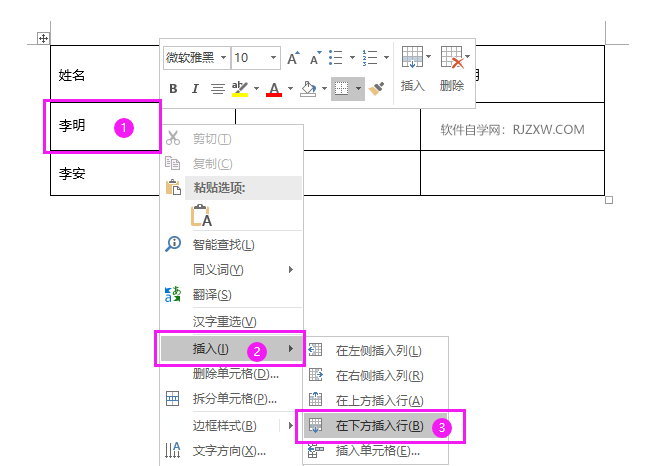
Task: Open highlight color dropdown arrow
Action: (x=256, y=89)
